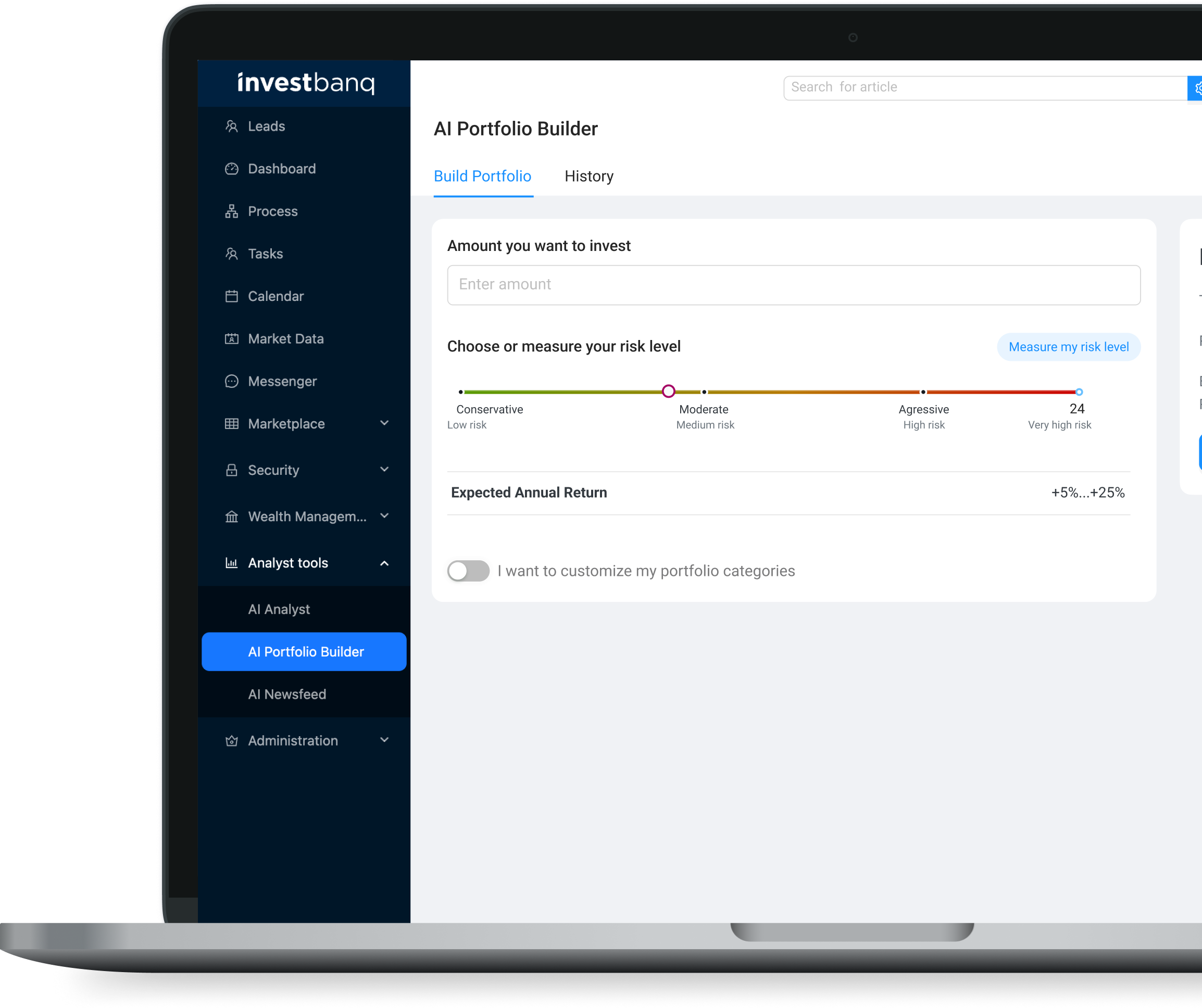Click the investbanq logo
The image size is (1202, 1008).
[306, 83]
